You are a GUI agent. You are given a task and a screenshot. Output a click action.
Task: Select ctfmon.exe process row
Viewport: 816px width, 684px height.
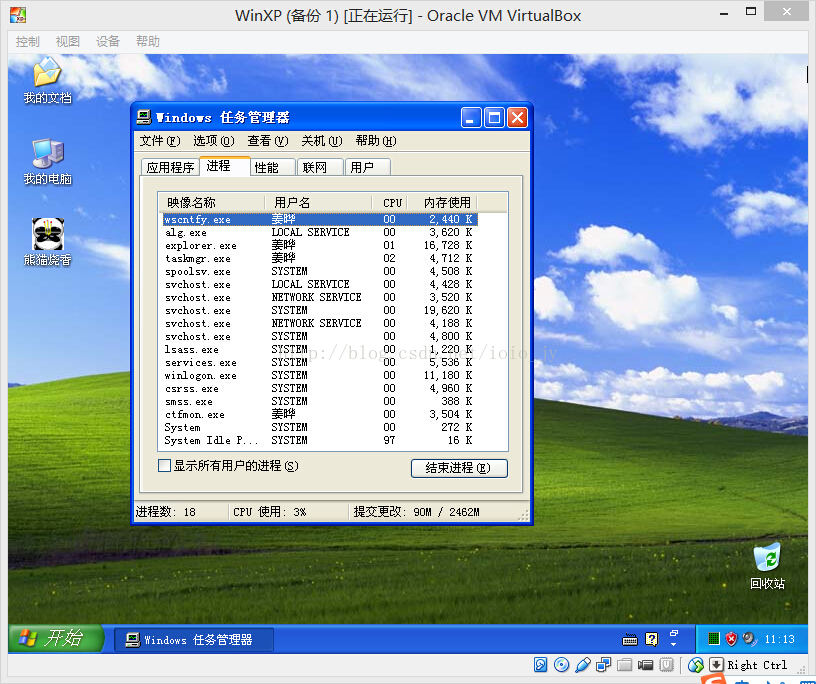pos(318,414)
